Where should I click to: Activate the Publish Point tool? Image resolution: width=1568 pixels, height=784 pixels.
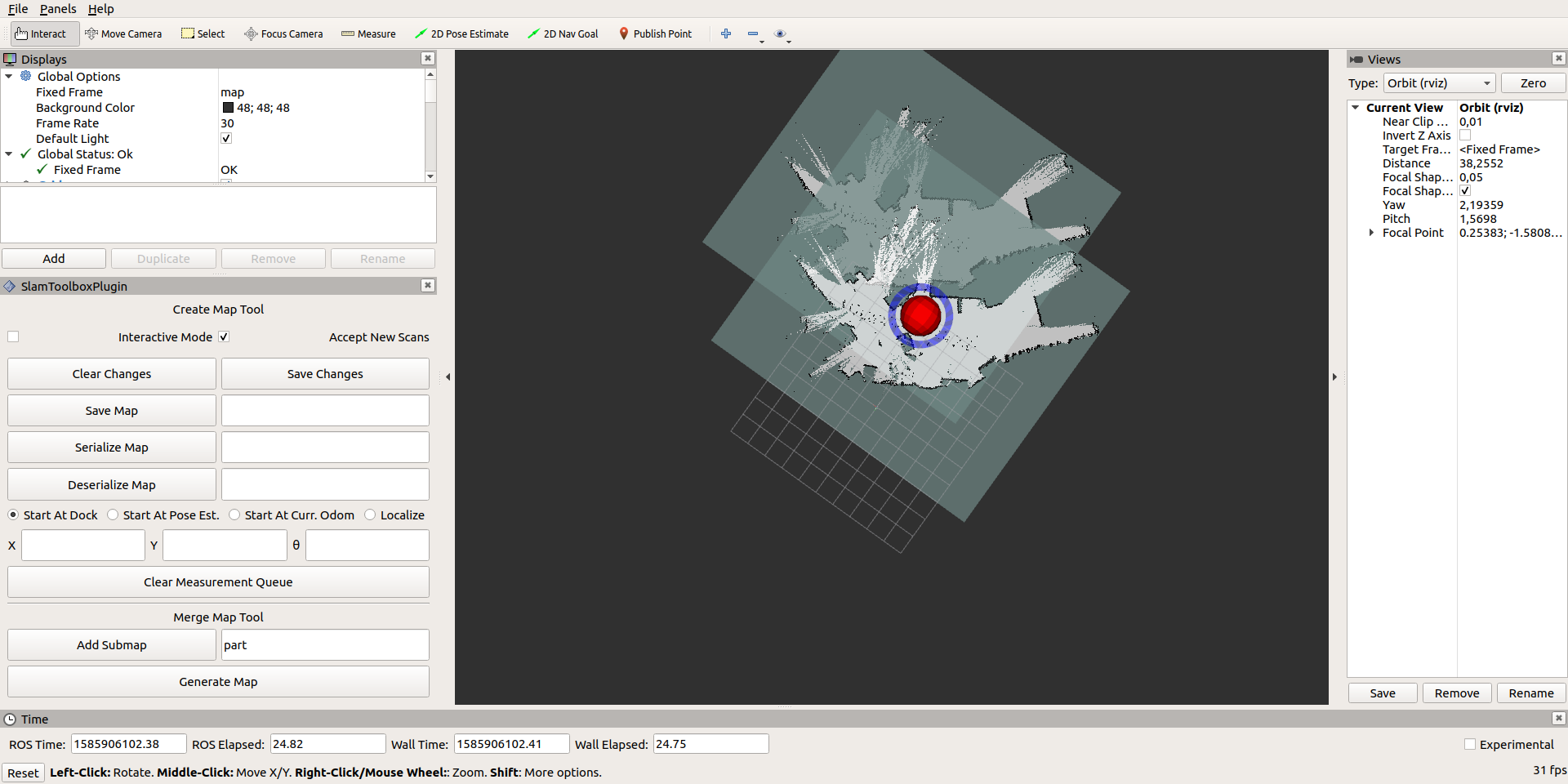pos(656,33)
